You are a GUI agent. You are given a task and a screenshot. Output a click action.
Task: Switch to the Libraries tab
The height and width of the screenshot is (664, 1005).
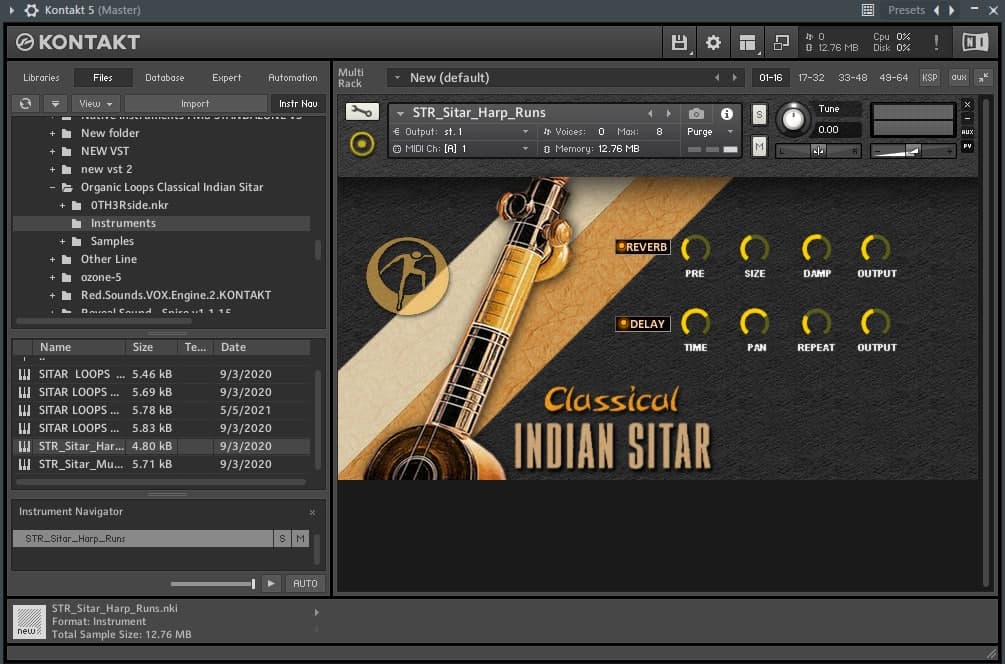41,78
